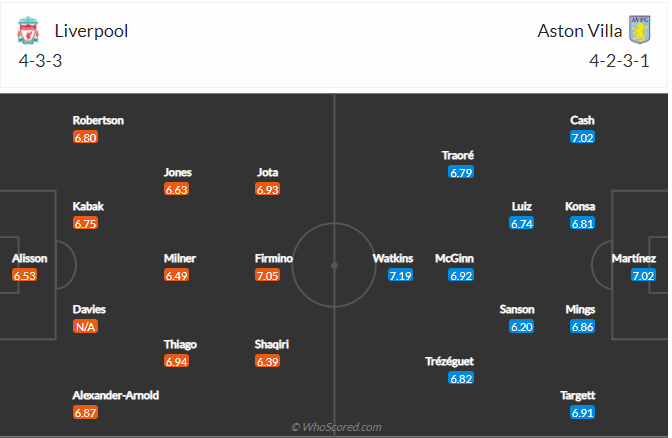Click Davies' N/A rating badge
Image resolution: width=672 pixels, height=438 pixels.
[85, 327]
